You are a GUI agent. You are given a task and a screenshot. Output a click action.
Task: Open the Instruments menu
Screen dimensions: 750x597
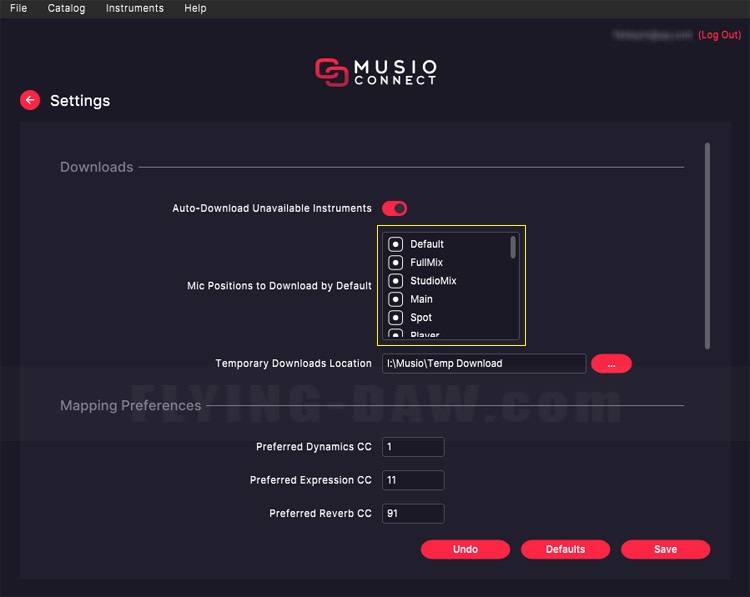[x=134, y=8]
